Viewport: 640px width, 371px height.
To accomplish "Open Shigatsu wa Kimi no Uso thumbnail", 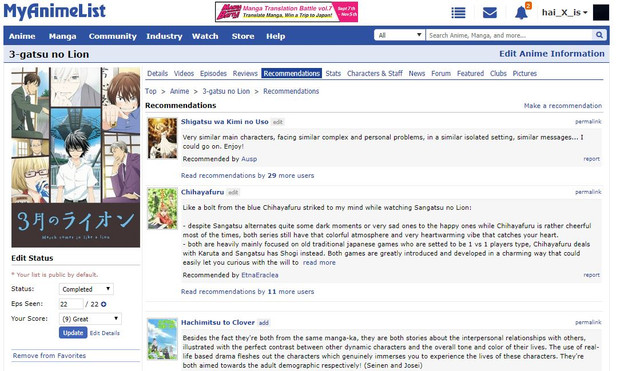I will 162,138.
